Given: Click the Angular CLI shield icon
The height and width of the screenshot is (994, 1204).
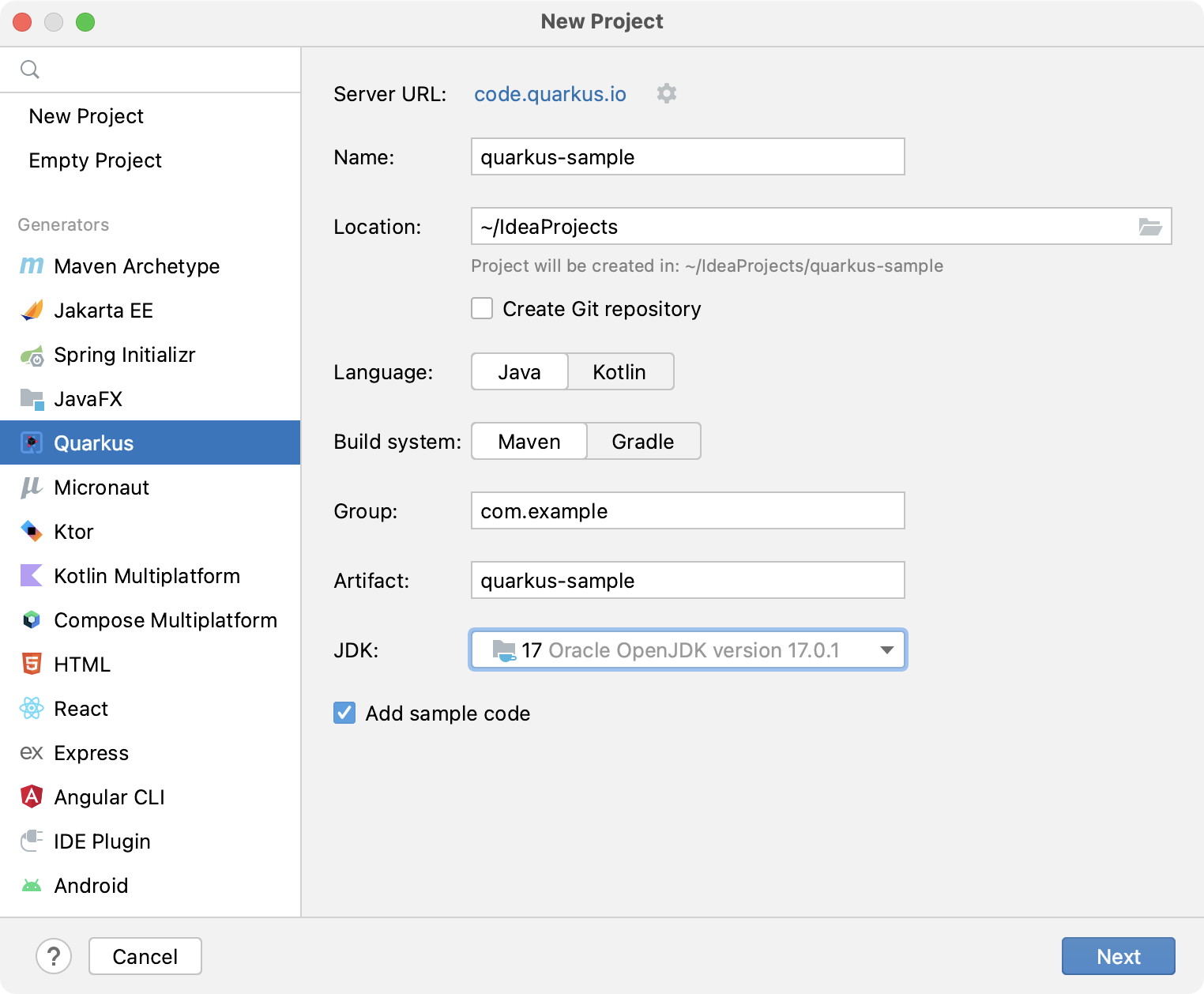Looking at the screenshot, I should pyautogui.click(x=32, y=796).
